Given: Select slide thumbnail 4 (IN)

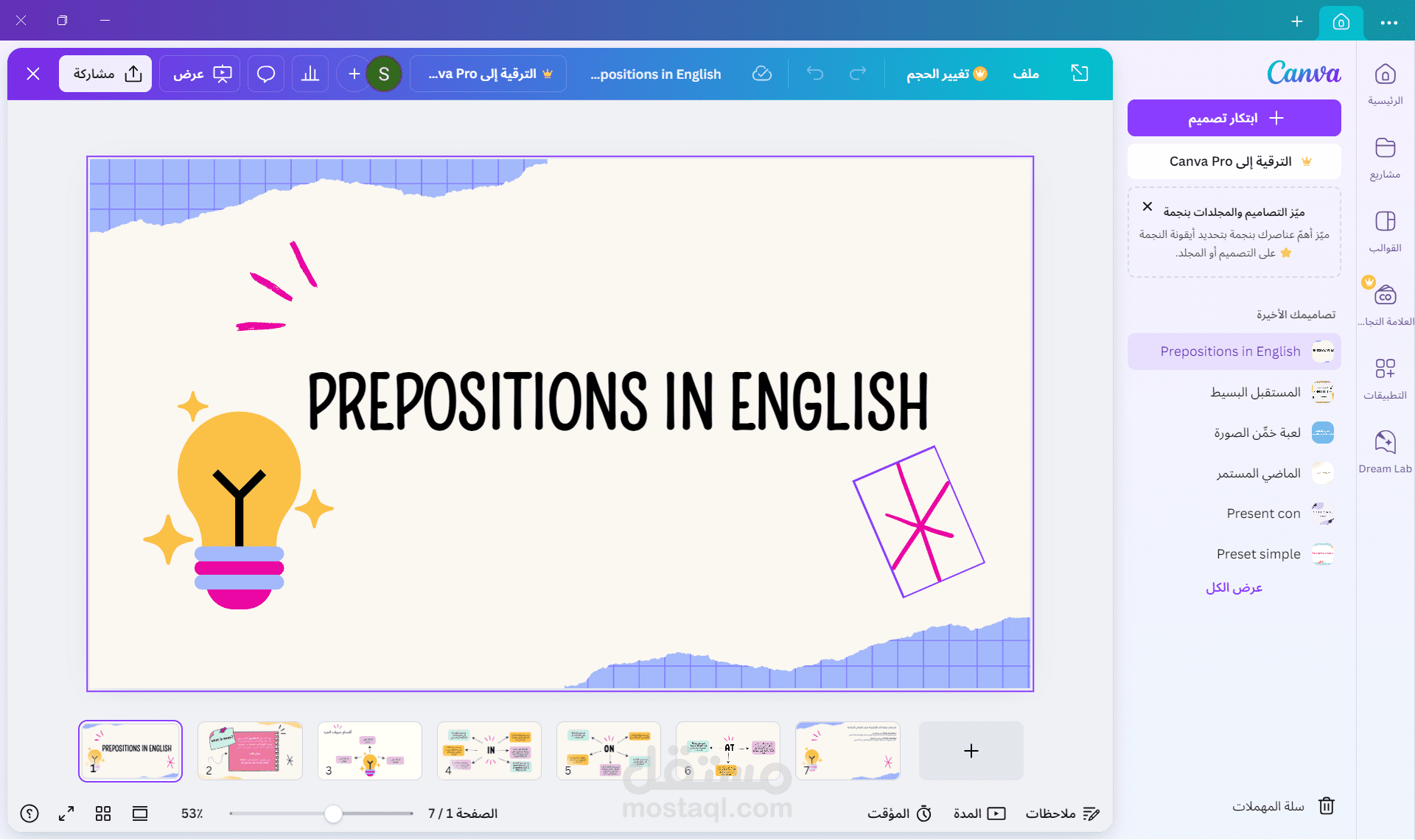Looking at the screenshot, I should pyautogui.click(x=489, y=751).
